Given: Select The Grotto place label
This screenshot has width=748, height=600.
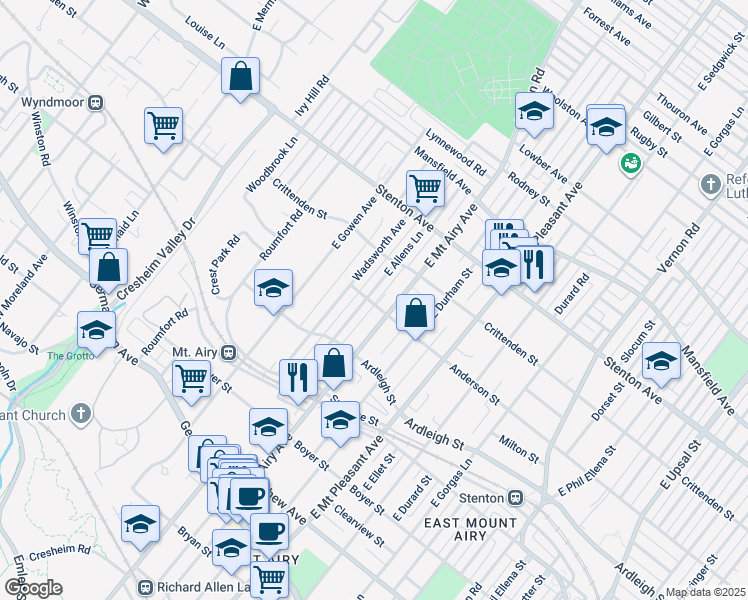Looking at the screenshot, I should (x=71, y=356).
